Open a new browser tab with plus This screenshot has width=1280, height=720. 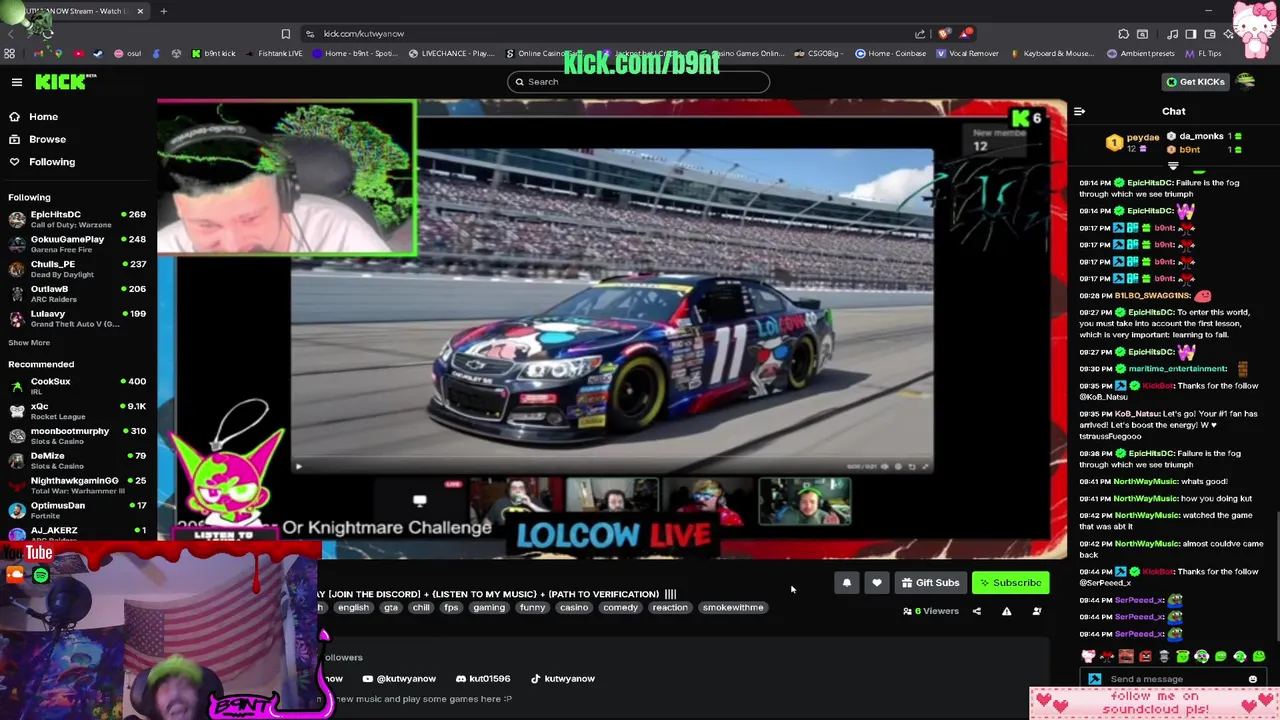pyautogui.click(x=163, y=11)
